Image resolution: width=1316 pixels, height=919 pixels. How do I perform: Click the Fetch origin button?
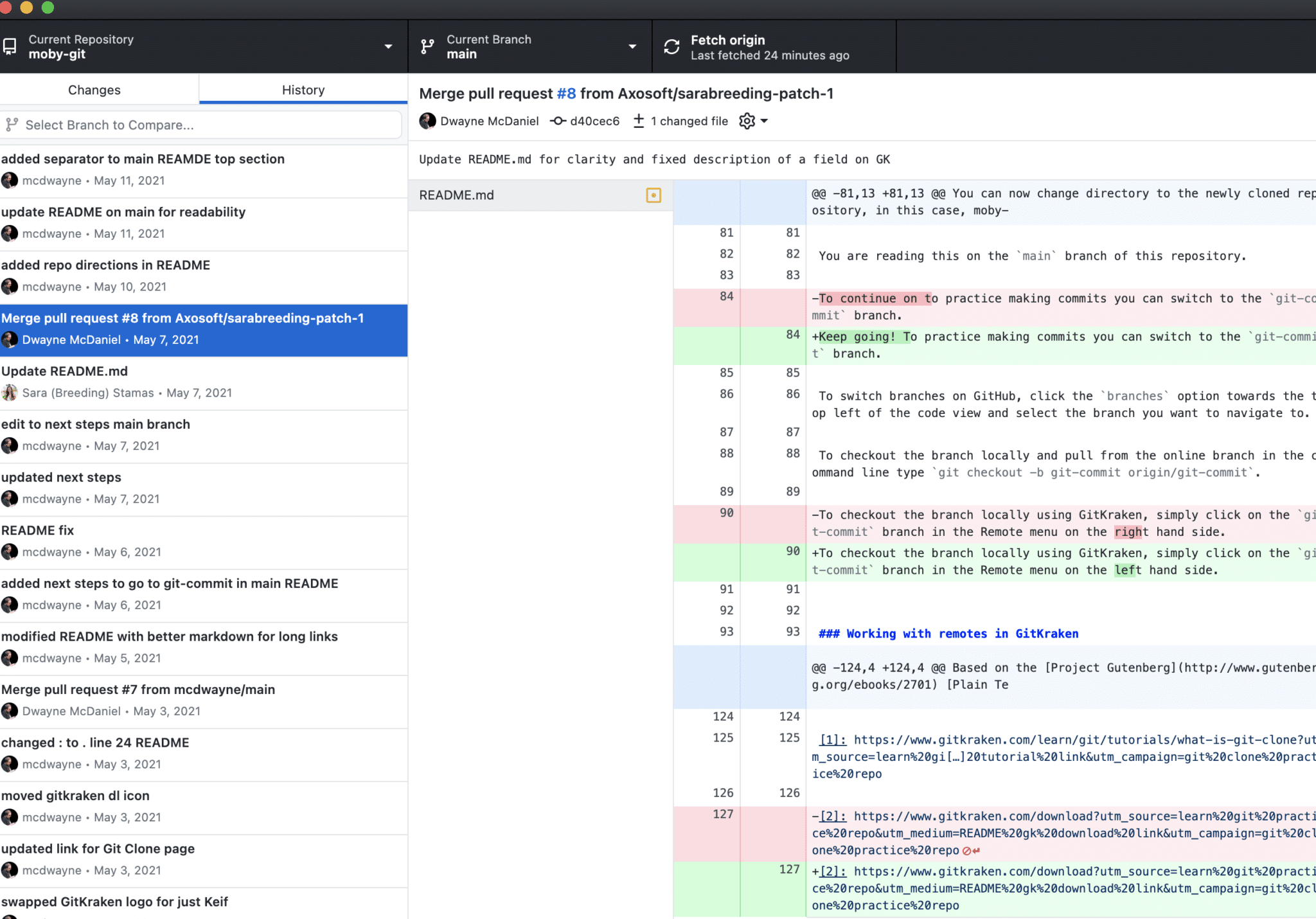pyautogui.click(x=774, y=47)
